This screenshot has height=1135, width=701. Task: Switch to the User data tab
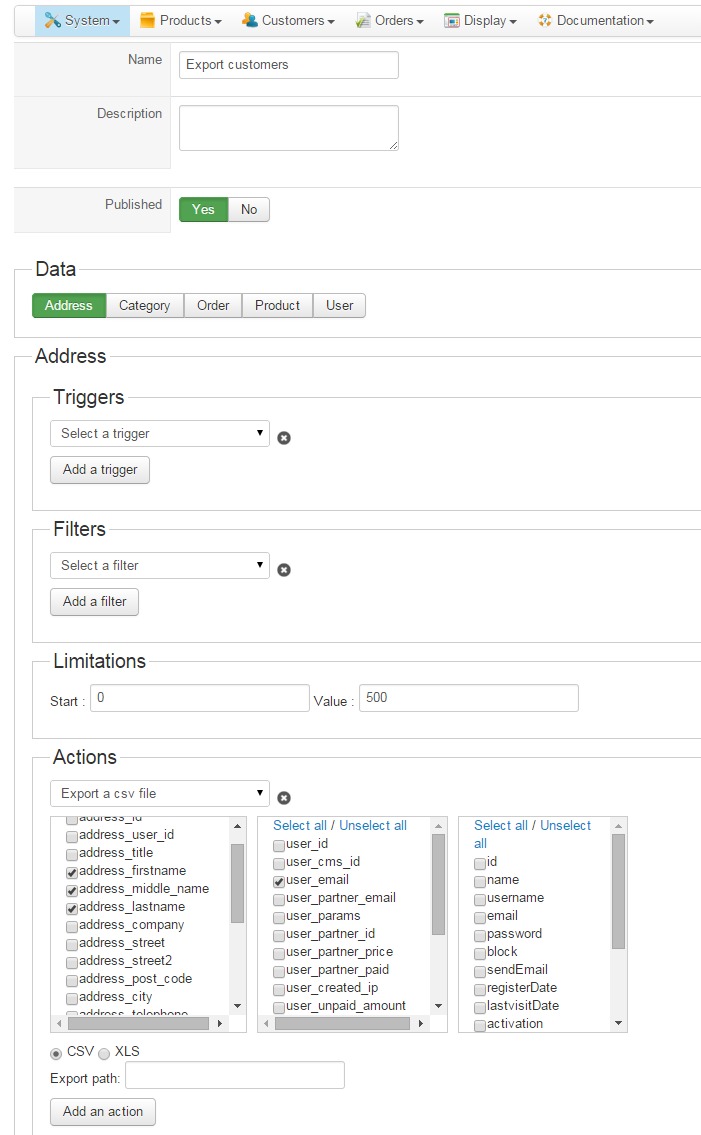(x=340, y=305)
